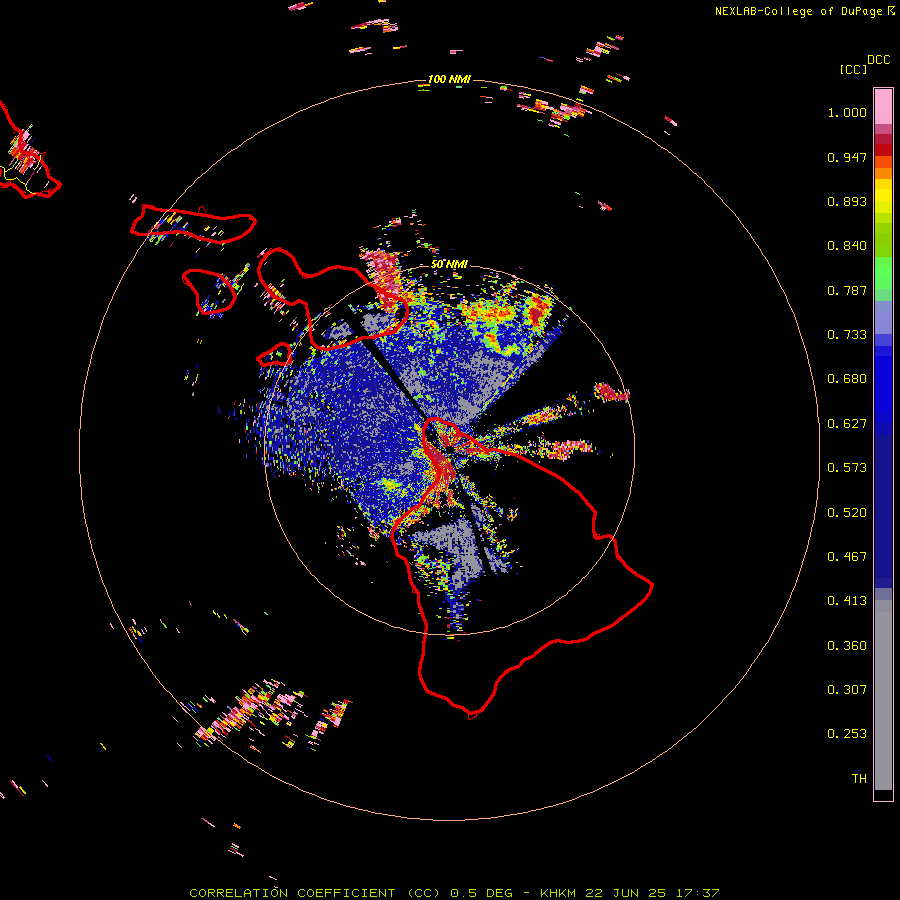Select the bright green color bar segment
The image size is (900, 900).
tap(883, 273)
